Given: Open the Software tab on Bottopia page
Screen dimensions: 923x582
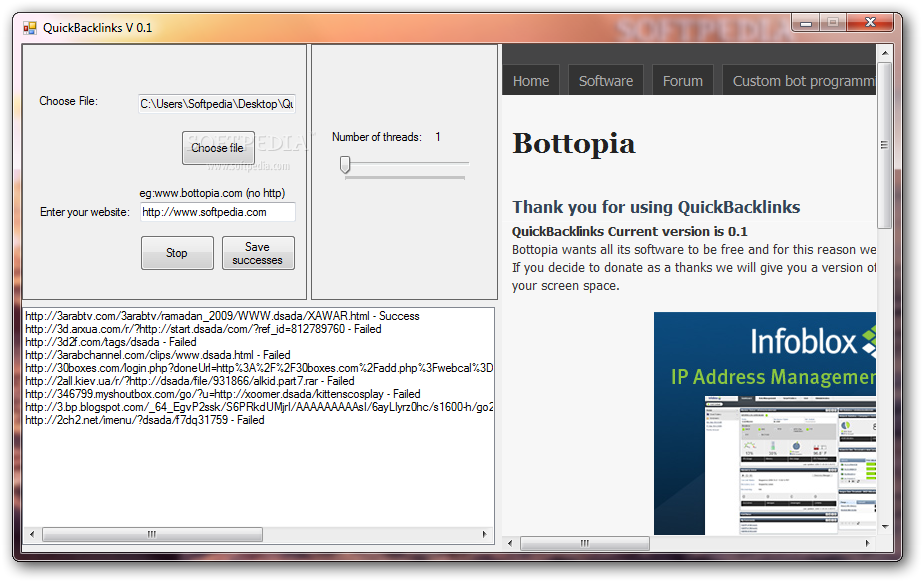Looking at the screenshot, I should [606, 81].
